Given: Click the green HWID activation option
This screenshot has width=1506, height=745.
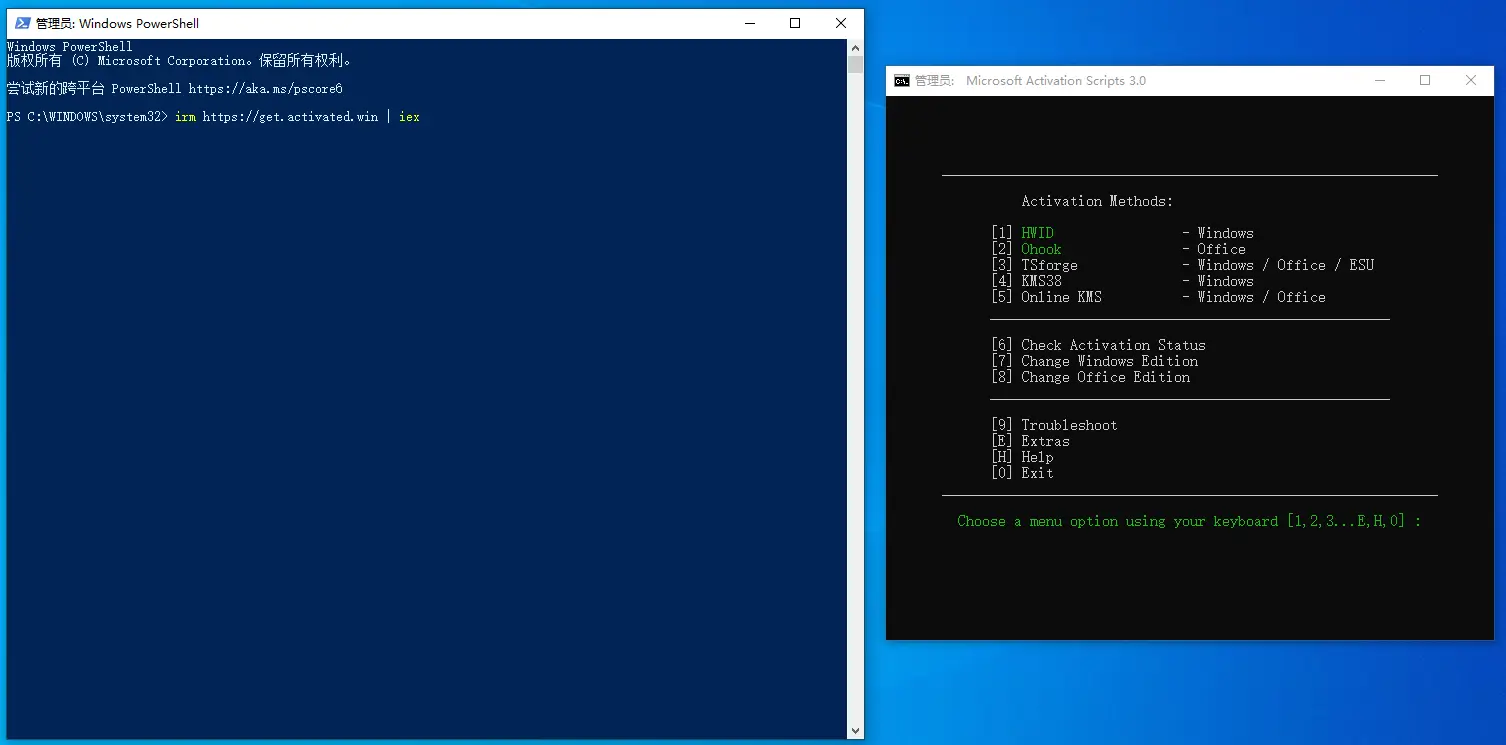Looking at the screenshot, I should 1037,233.
